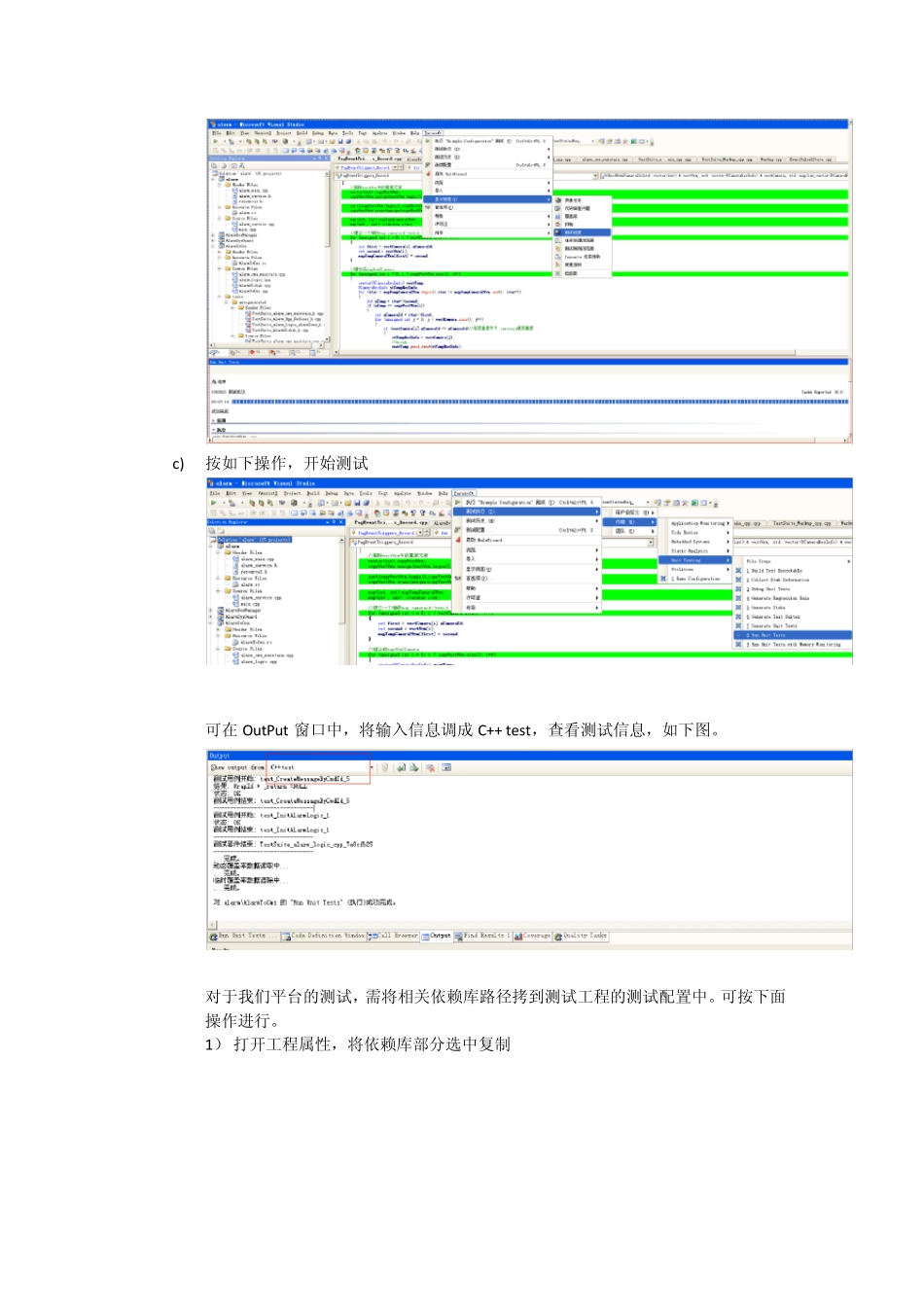Click Go to Previous Message icon in Output toolbar
The image size is (924, 1307).
tap(401, 767)
